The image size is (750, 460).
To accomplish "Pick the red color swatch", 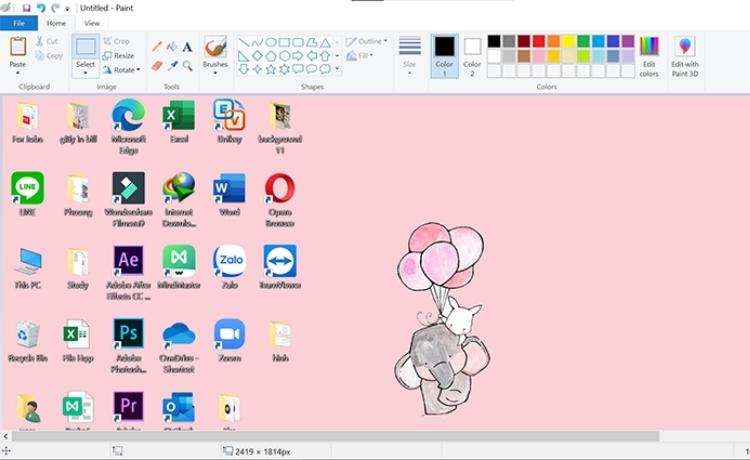I will coord(539,41).
